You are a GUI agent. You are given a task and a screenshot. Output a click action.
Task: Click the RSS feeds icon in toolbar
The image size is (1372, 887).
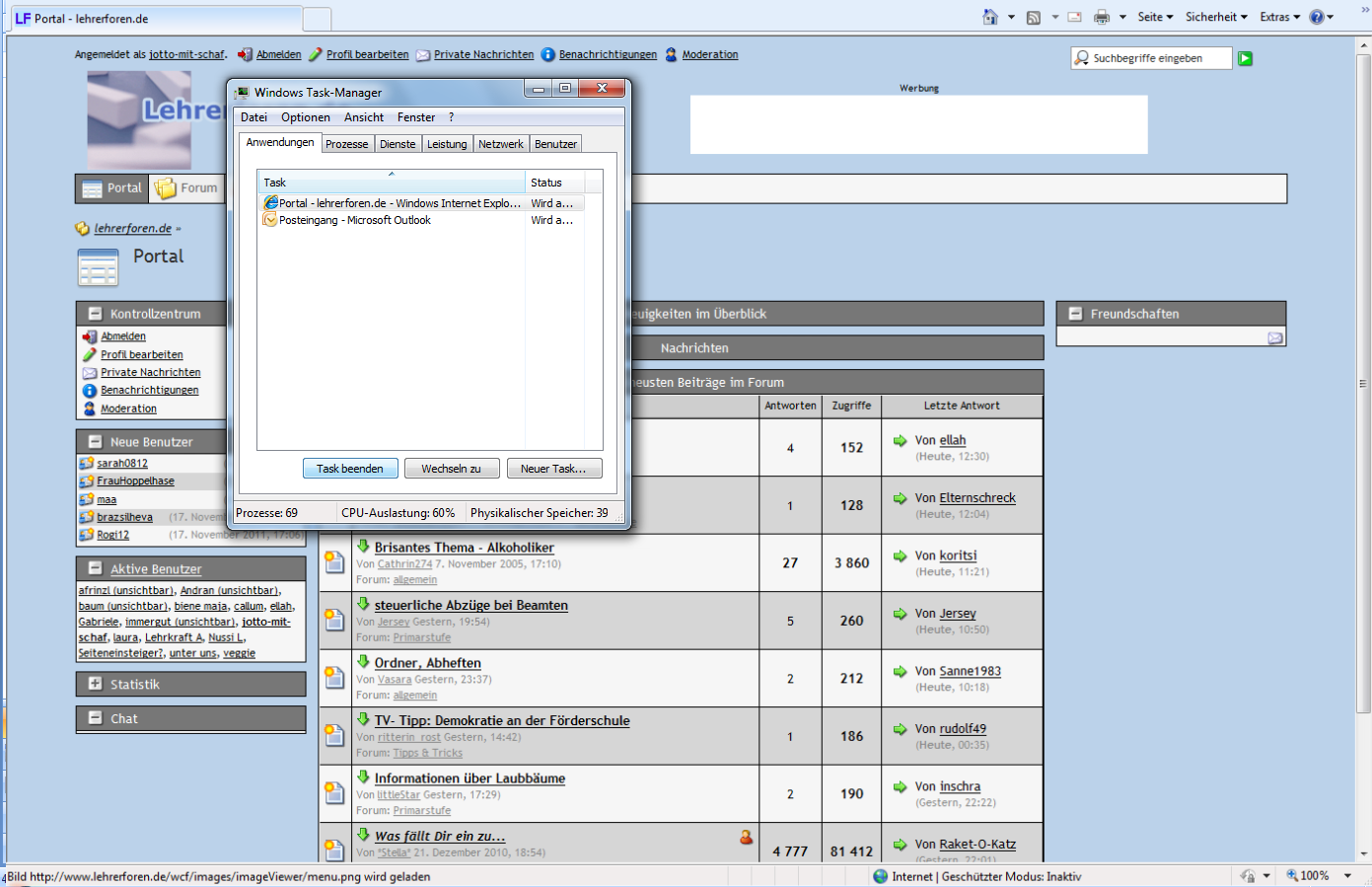pyautogui.click(x=1034, y=17)
